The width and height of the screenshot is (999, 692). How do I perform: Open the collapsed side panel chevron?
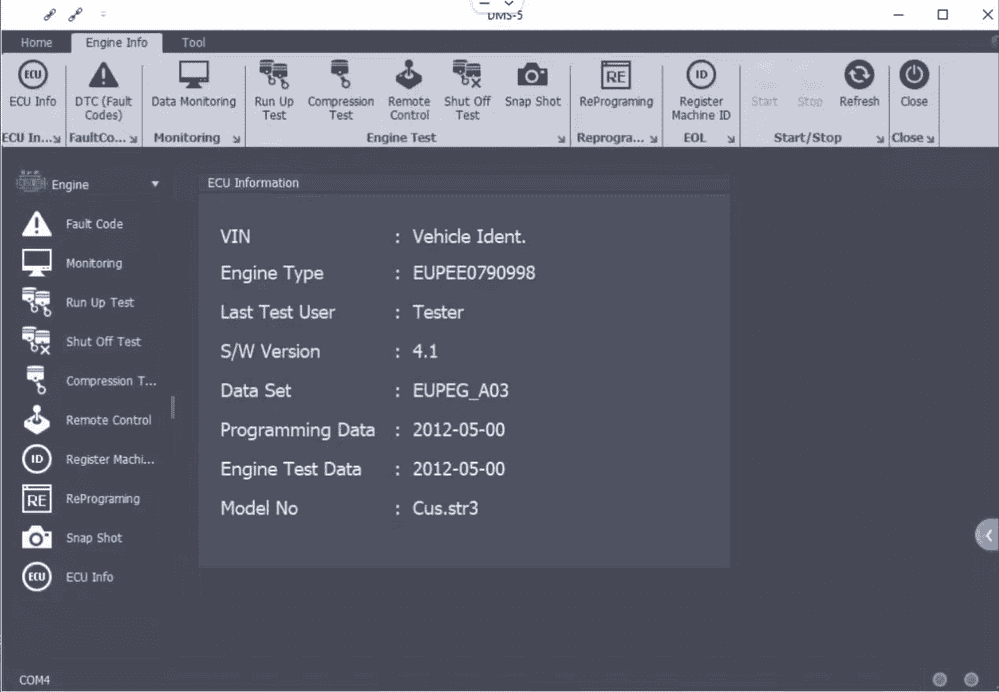[x=988, y=535]
